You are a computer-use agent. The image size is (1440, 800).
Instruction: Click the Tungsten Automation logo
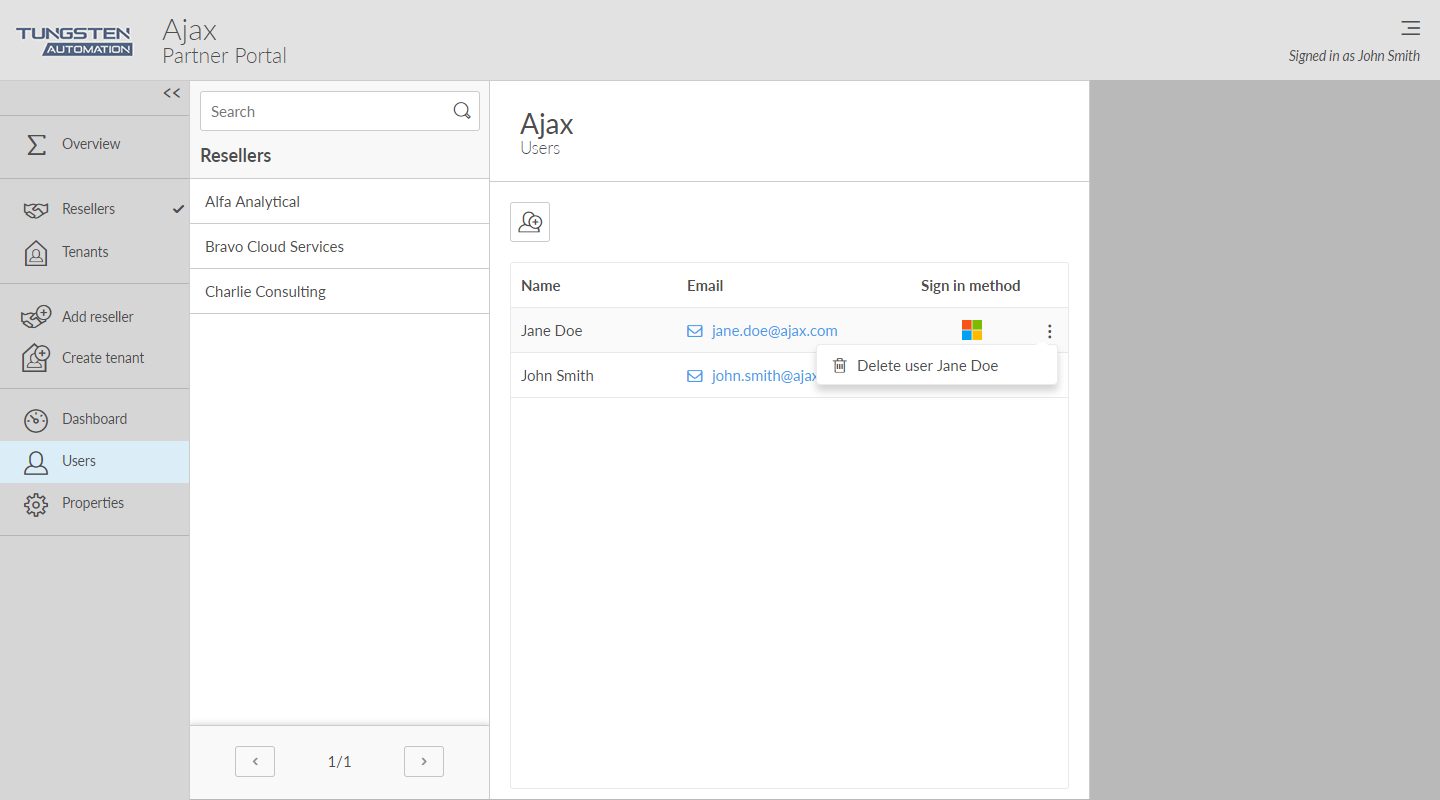[74, 41]
